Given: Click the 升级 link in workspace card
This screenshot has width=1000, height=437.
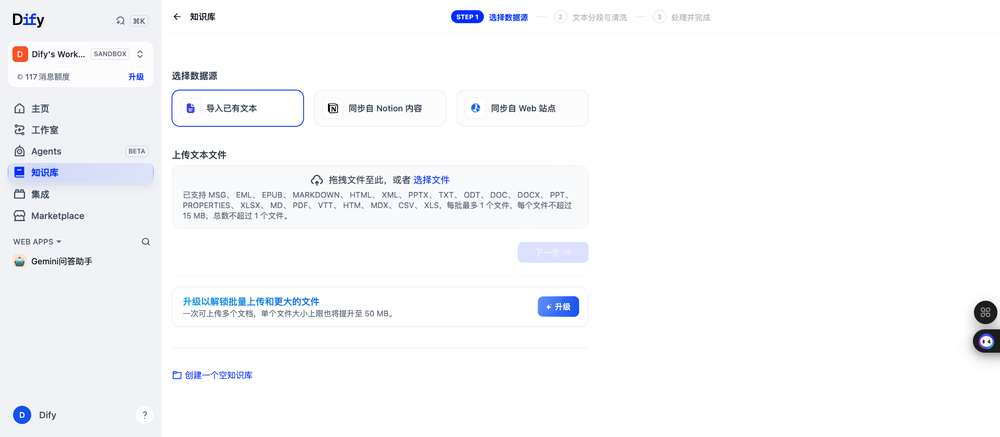Looking at the screenshot, I should pyautogui.click(x=136, y=77).
